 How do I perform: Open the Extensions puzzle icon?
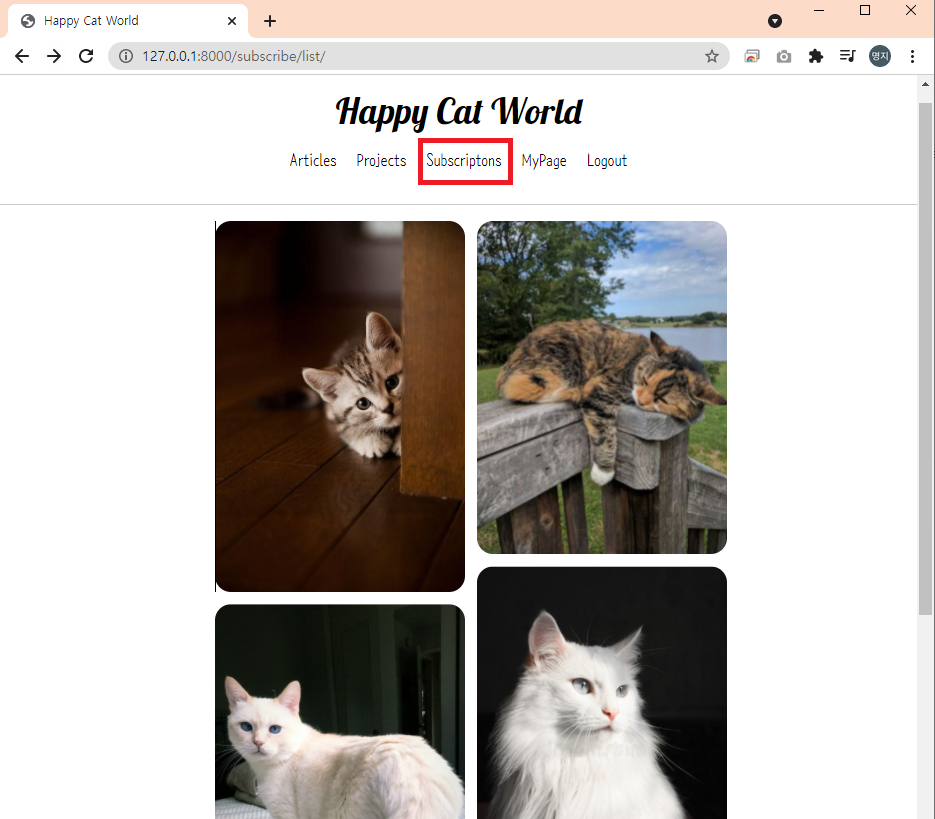pos(816,56)
